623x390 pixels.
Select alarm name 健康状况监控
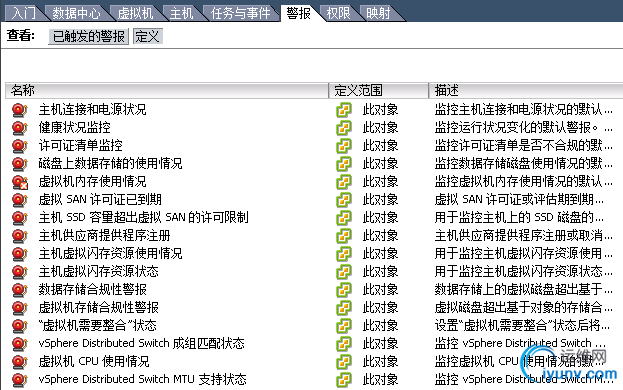(75, 127)
